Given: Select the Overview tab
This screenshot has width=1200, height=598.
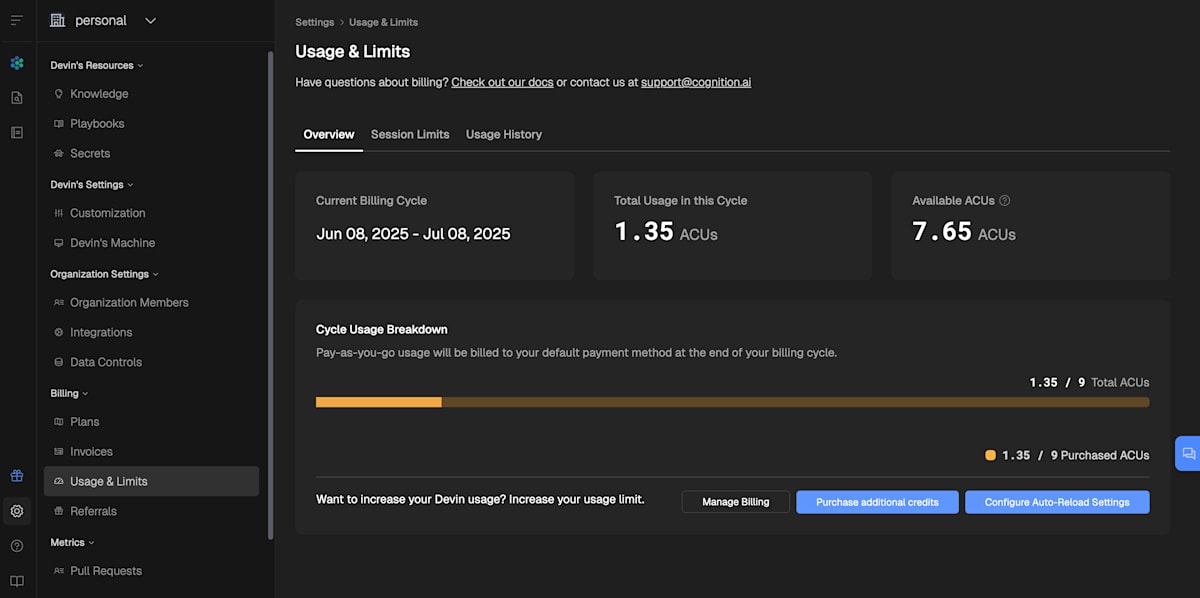Looking at the screenshot, I should point(329,134).
